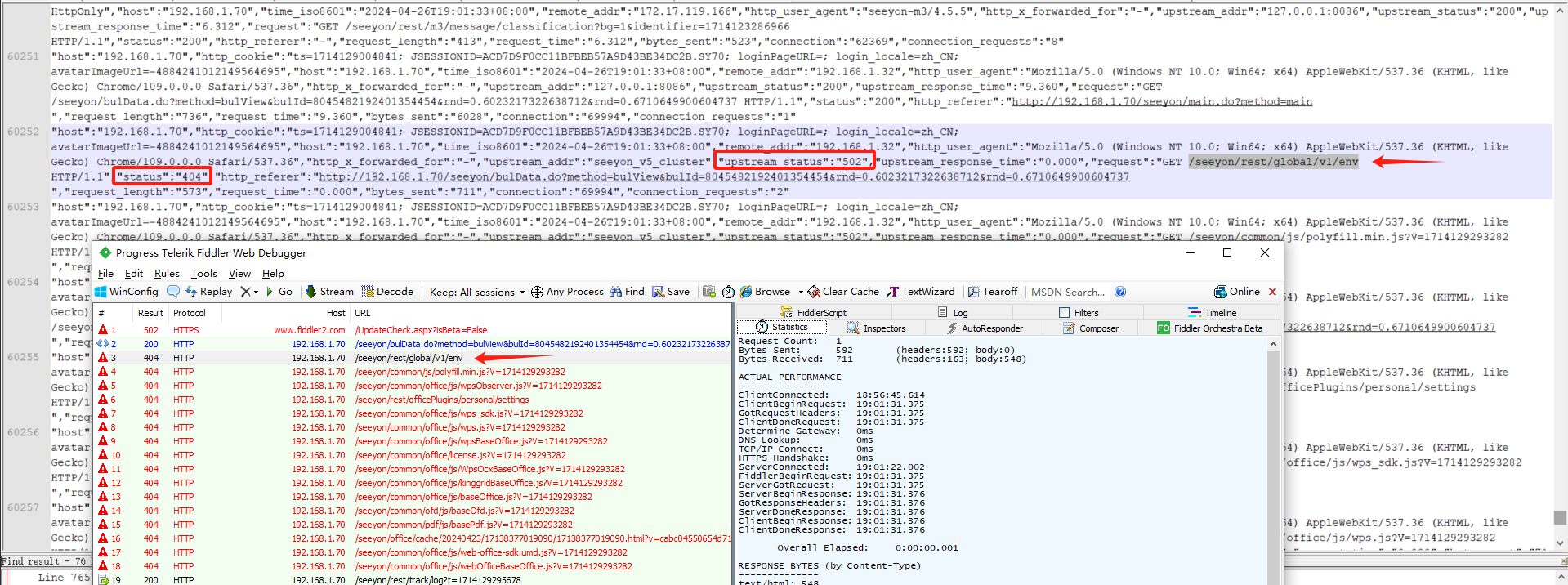The height and width of the screenshot is (585, 1568).
Task: Sort sessions by Result column header
Action: click(150, 313)
